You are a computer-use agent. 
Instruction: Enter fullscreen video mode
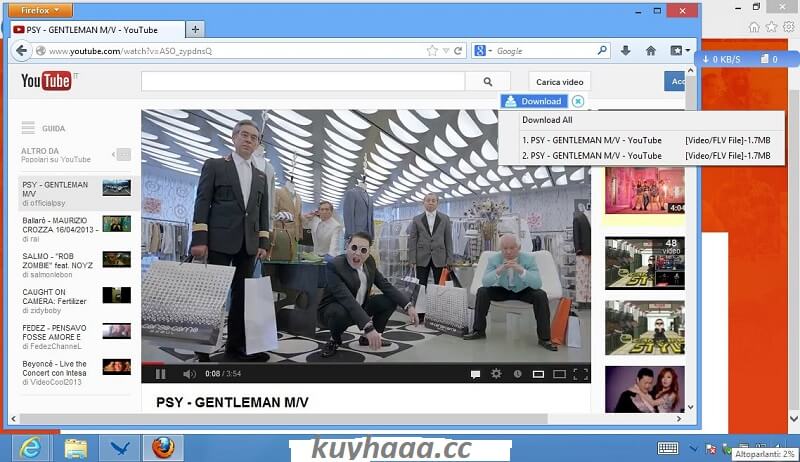(581, 374)
